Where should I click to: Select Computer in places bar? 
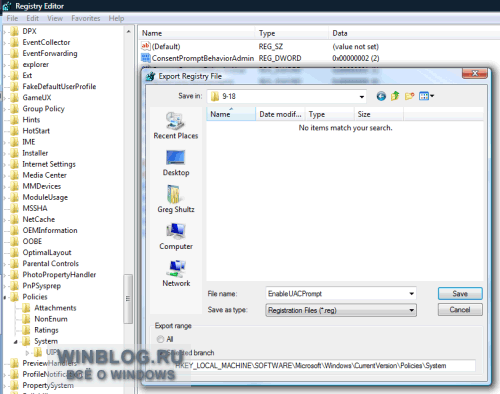point(176,236)
